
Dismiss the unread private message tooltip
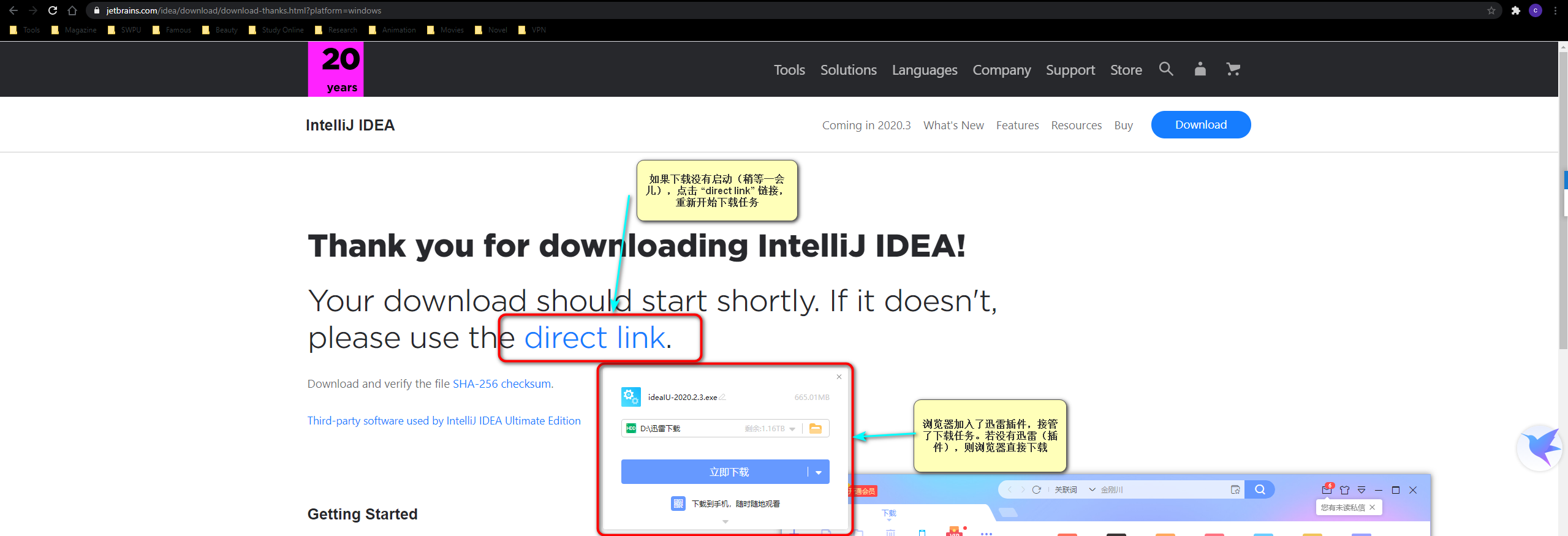point(1373,507)
